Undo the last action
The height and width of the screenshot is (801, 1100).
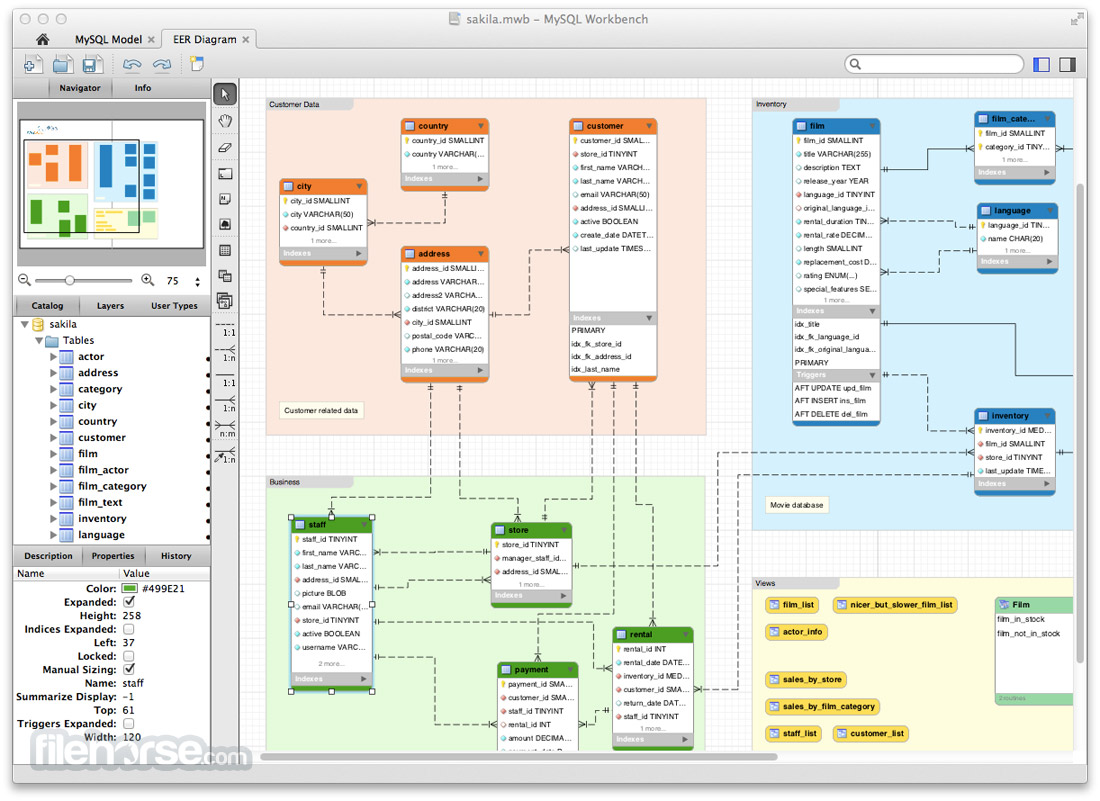click(132, 65)
